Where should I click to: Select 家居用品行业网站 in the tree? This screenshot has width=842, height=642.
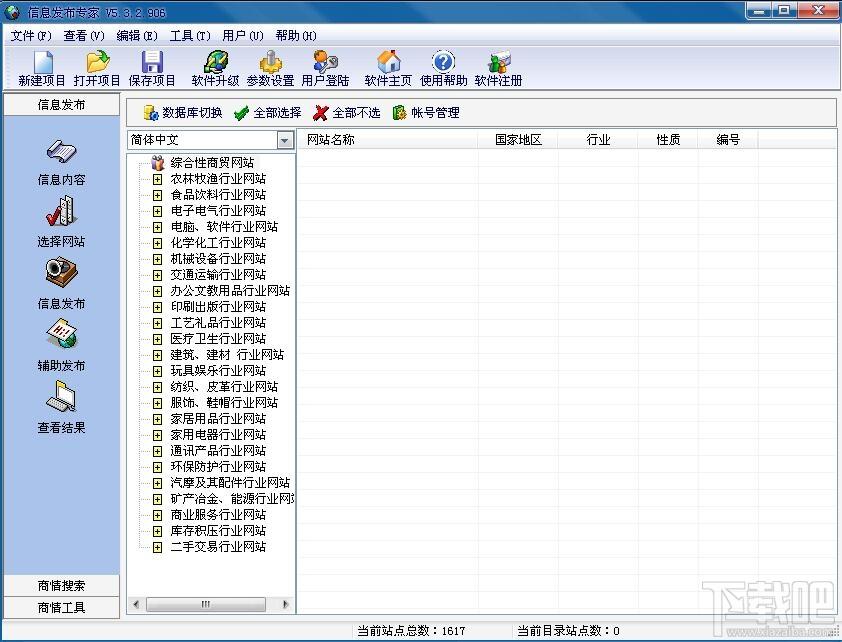218,419
